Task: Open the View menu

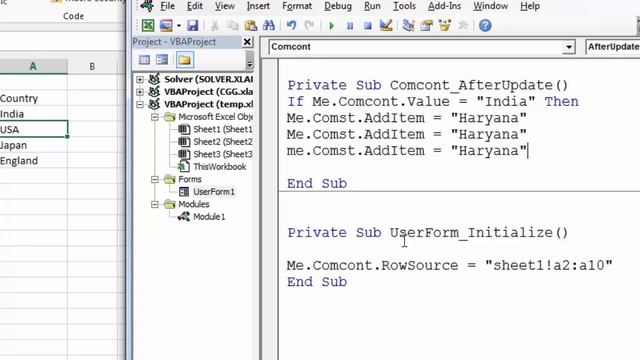Action: coord(224,6)
